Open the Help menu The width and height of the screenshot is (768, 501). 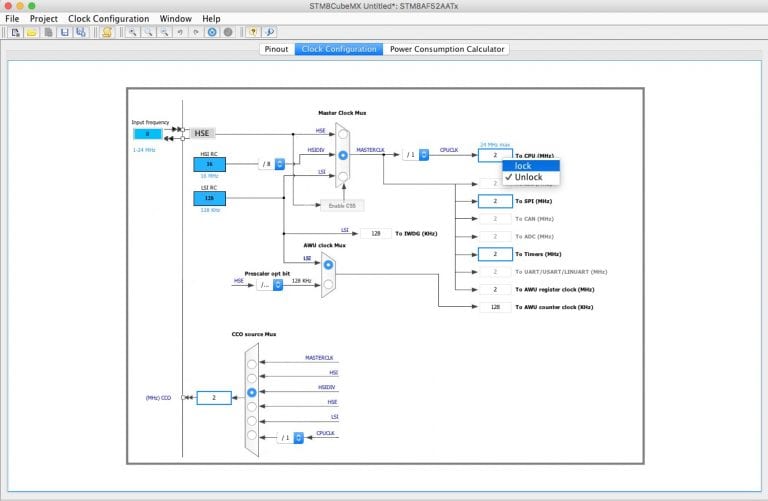211,19
